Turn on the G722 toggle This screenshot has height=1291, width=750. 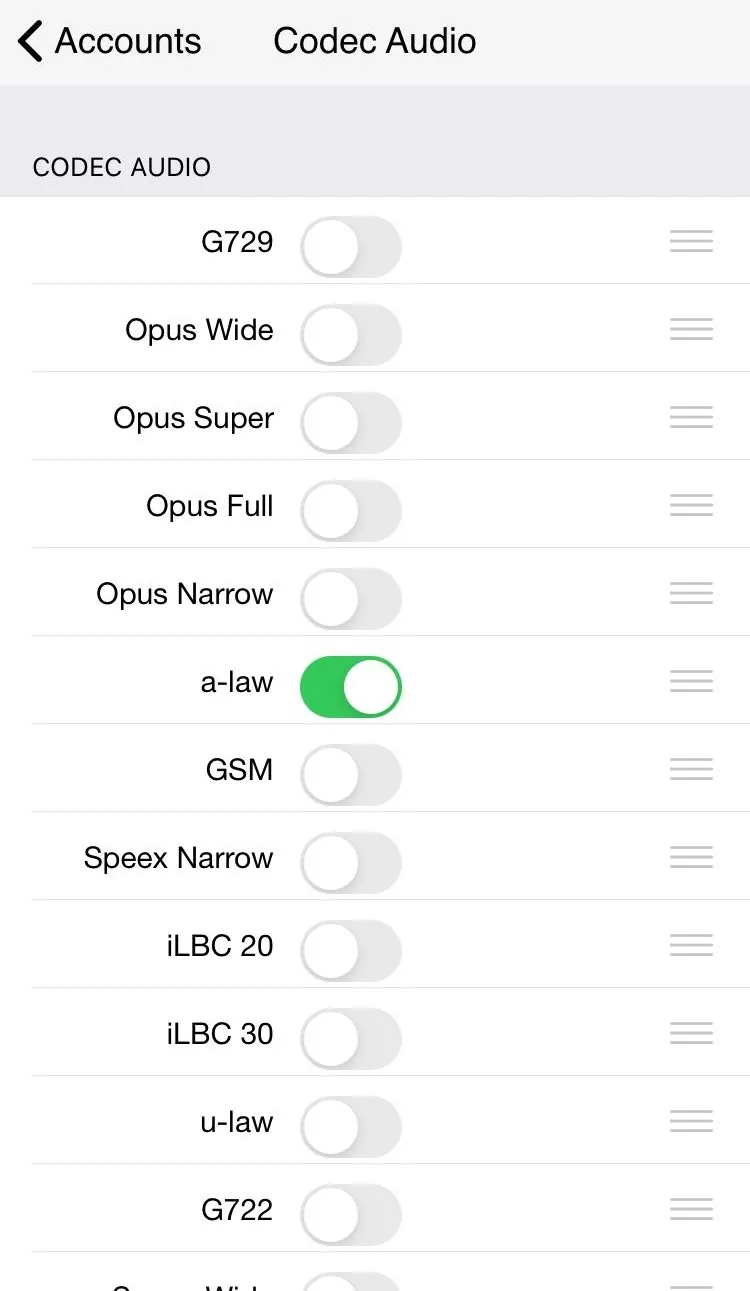pyautogui.click(x=351, y=1215)
